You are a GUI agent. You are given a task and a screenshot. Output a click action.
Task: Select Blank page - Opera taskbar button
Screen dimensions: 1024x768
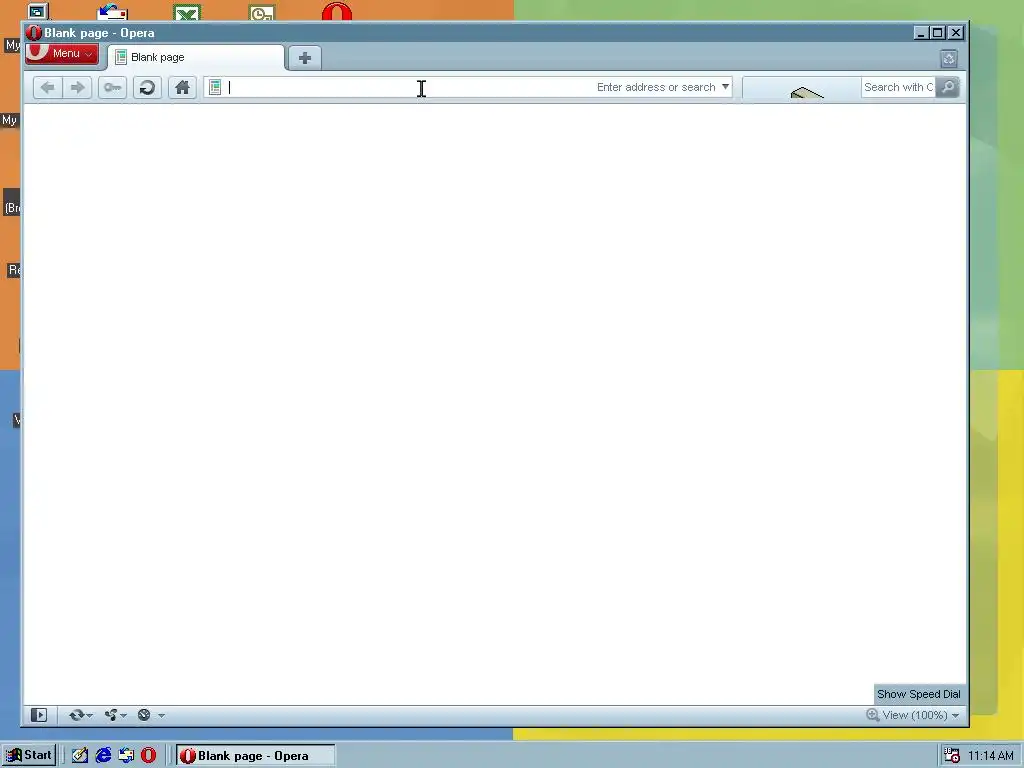(x=255, y=756)
